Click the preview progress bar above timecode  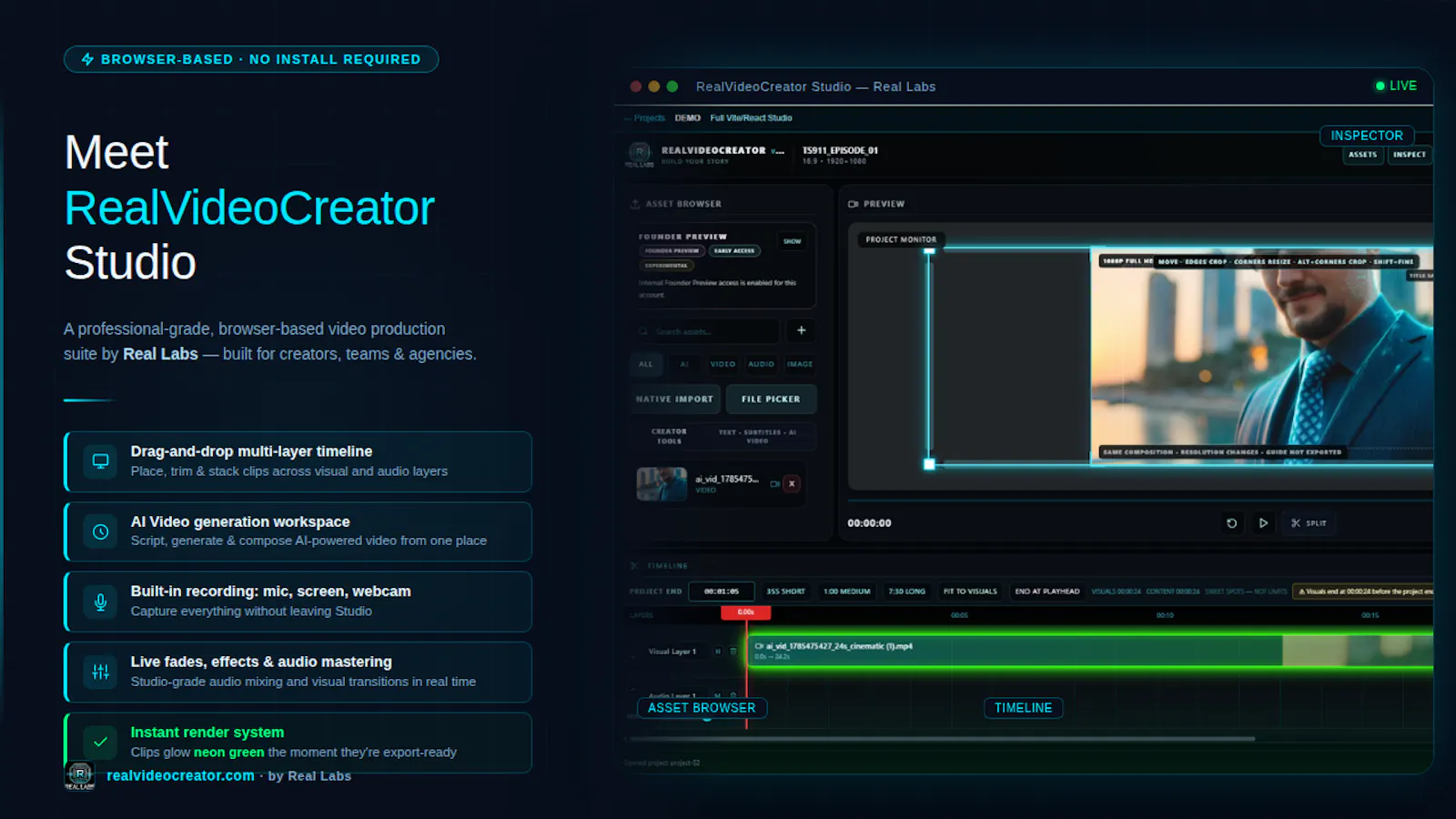pyautogui.click(x=1140, y=501)
